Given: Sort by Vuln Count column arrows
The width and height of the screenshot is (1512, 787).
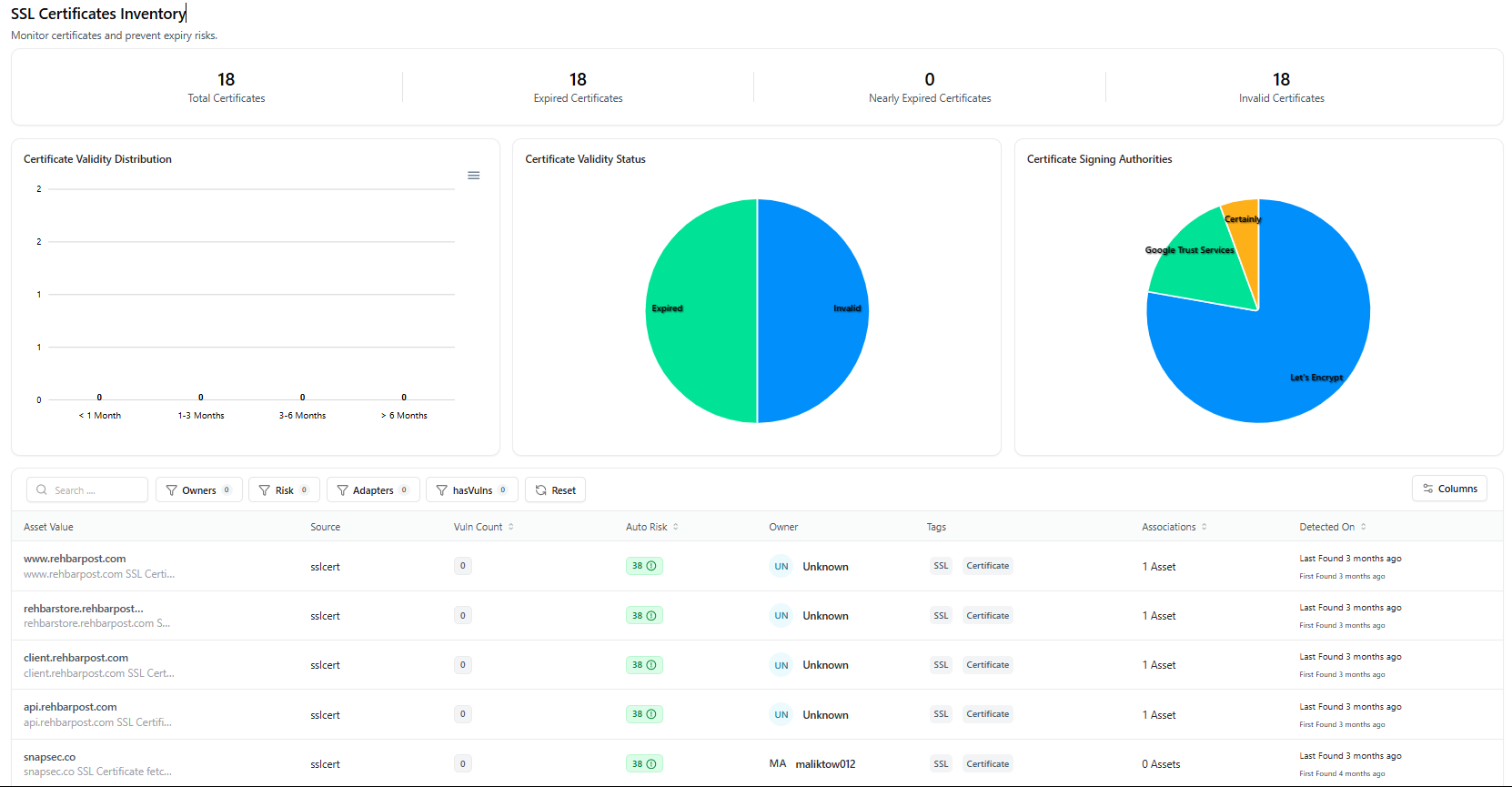Looking at the screenshot, I should click(x=511, y=527).
